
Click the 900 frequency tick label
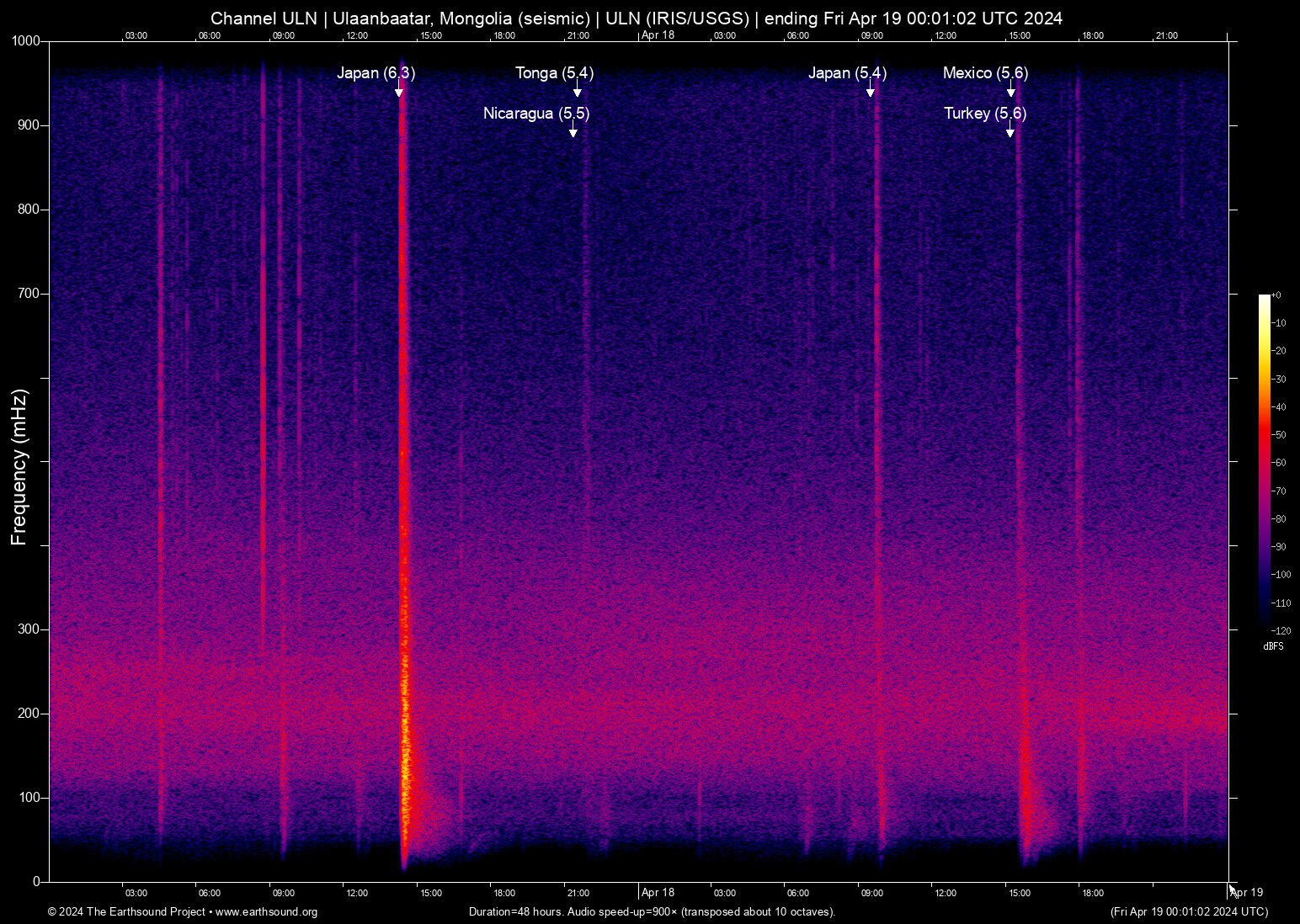[29, 125]
